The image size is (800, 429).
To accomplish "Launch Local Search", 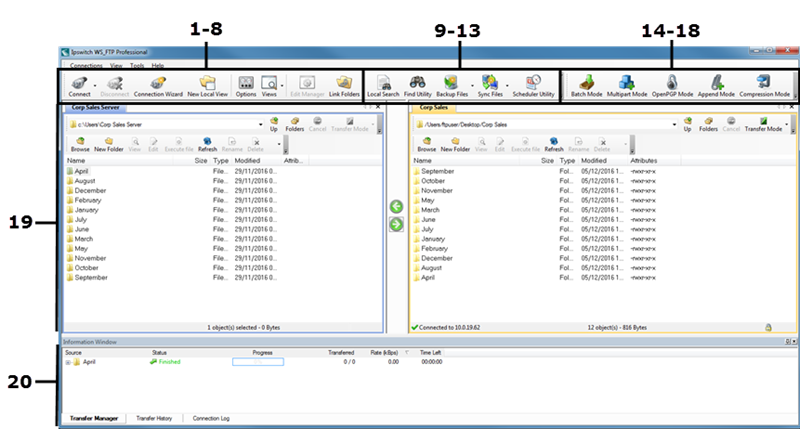I will (x=383, y=86).
